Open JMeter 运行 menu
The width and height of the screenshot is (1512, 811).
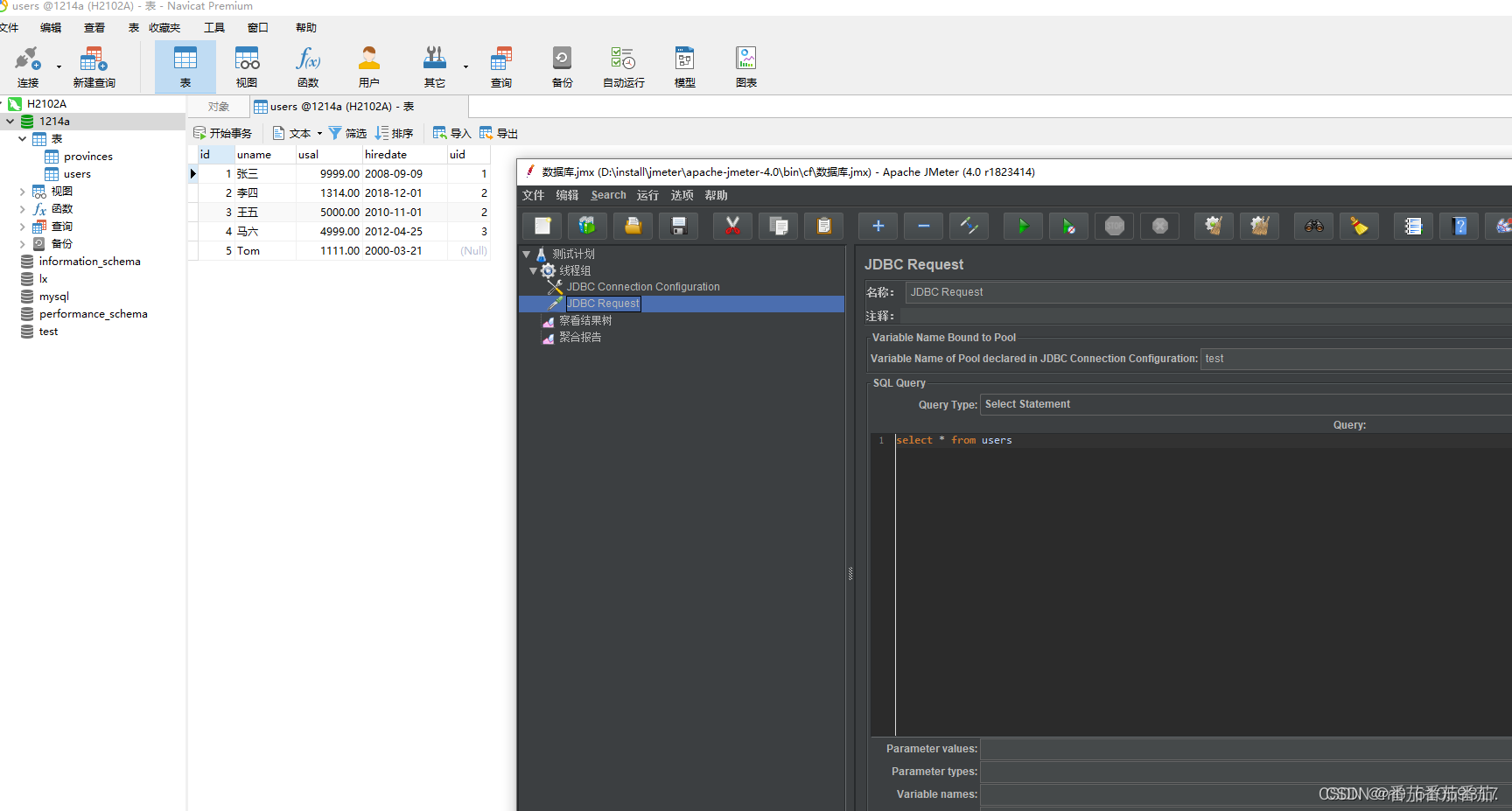pyautogui.click(x=647, y=195)
